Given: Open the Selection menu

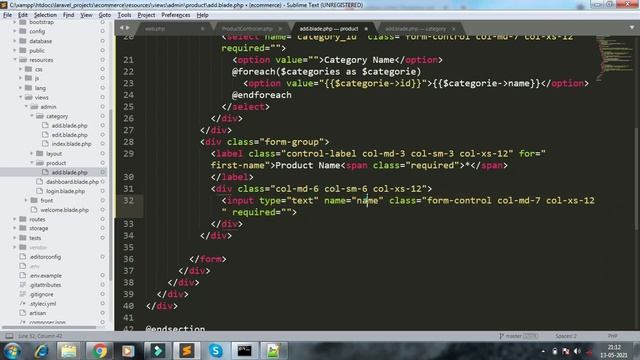Looking at the screenshot, I should (45, 15).
